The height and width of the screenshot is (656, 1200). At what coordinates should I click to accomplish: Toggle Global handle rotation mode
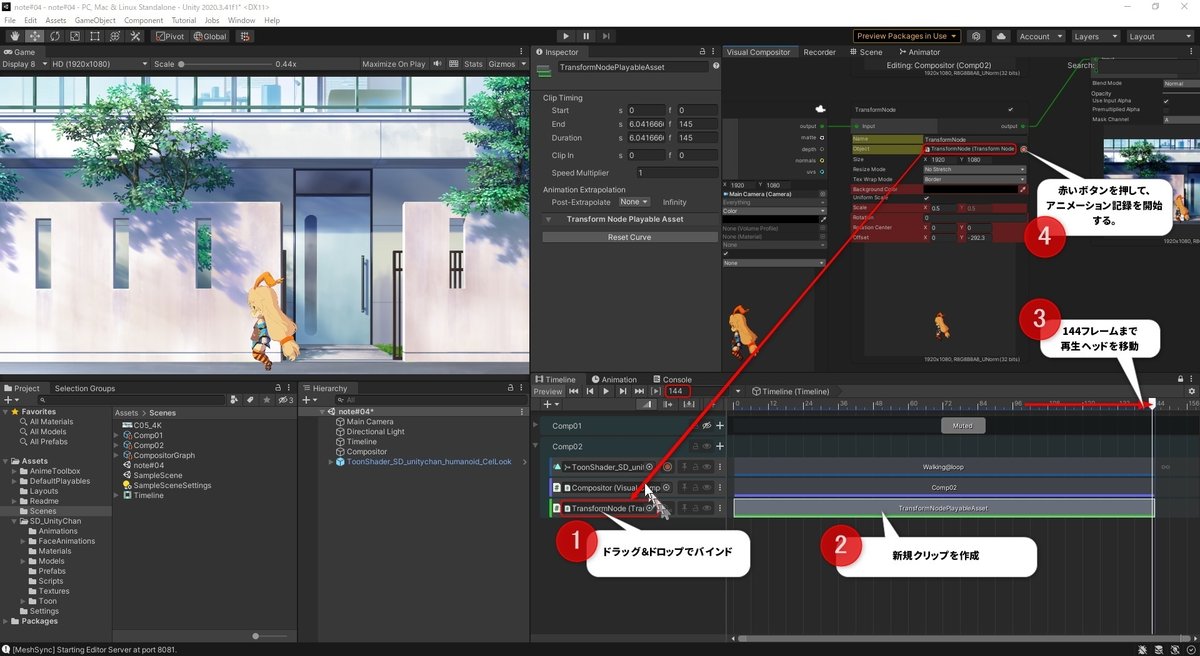coord(210,36)
